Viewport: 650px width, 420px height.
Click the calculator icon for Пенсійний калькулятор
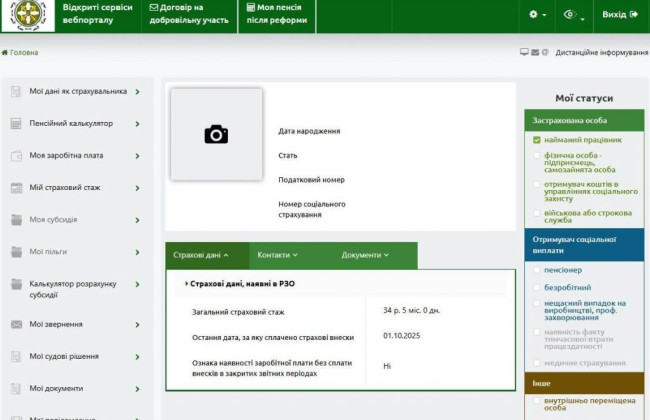[16, 124]
